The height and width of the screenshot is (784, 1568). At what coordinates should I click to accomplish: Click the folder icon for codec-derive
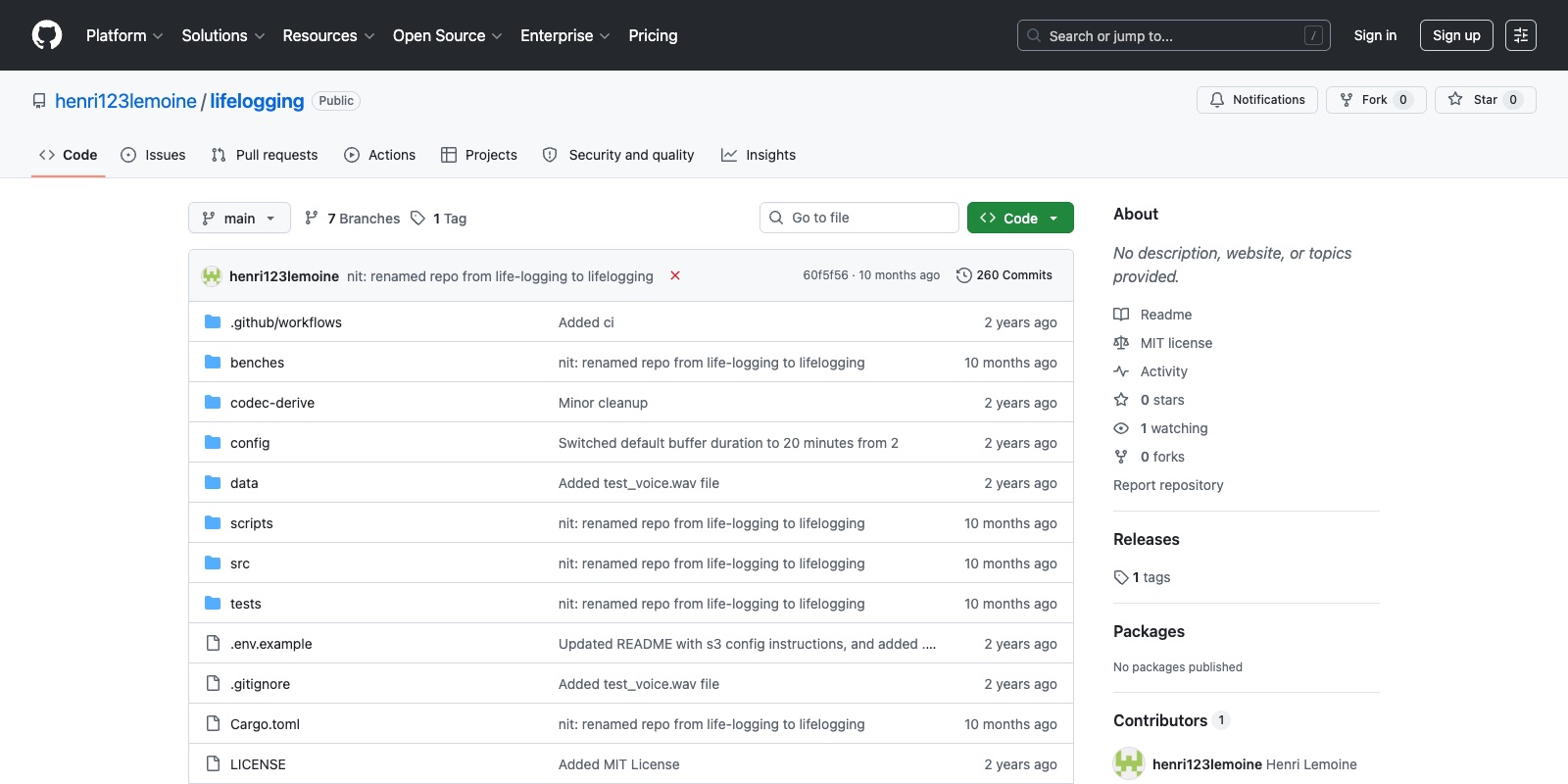coord(213,402)
